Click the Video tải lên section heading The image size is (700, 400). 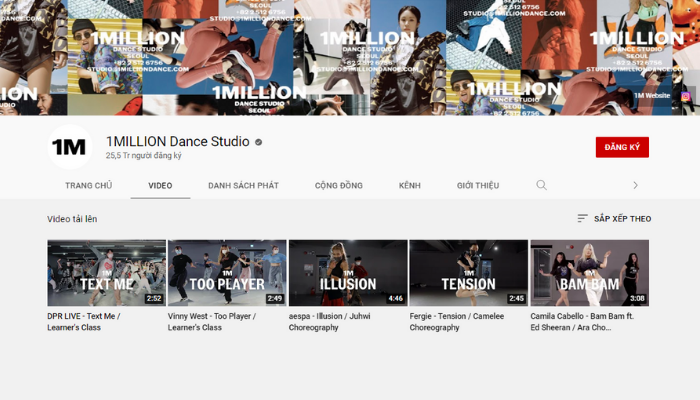click(72, 219)
